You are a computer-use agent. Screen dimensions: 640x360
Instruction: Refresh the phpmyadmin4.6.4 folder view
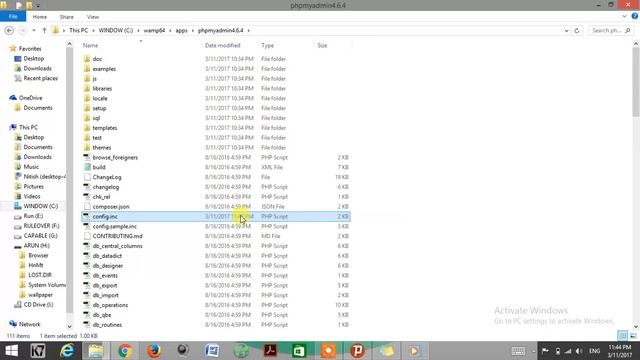(x=576, y=31)
